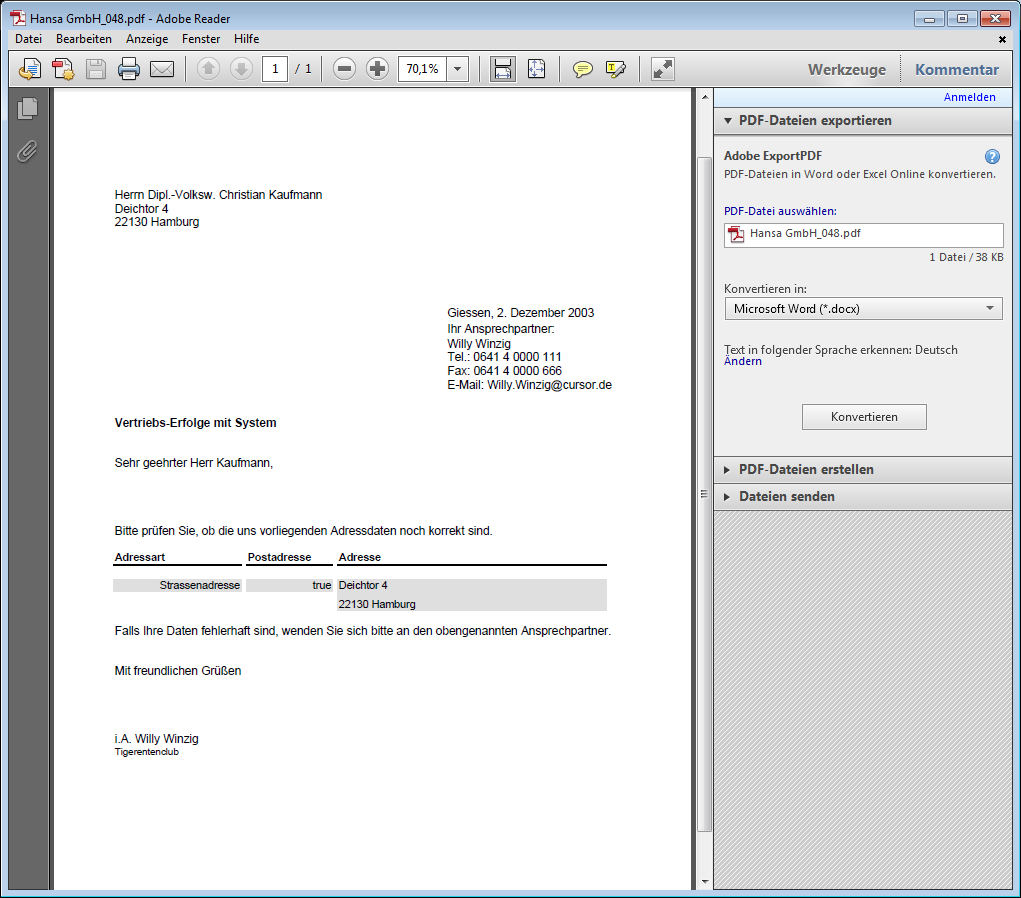Image resolution: width=1021 pixels, height=898 pixels.
Task: Click the print file icon
Action: 129,69
